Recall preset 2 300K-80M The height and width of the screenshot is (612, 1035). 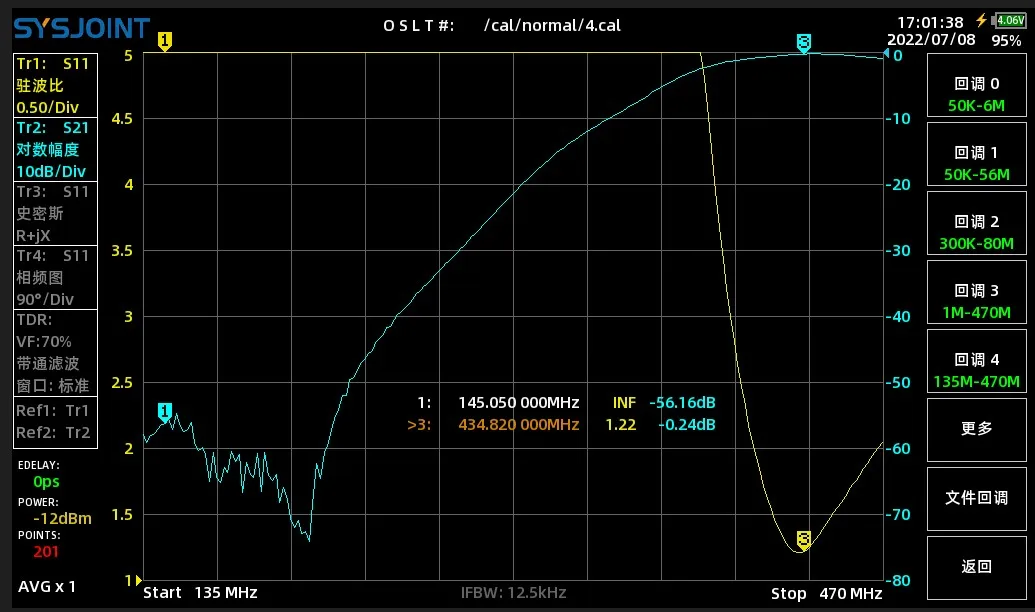976,223
